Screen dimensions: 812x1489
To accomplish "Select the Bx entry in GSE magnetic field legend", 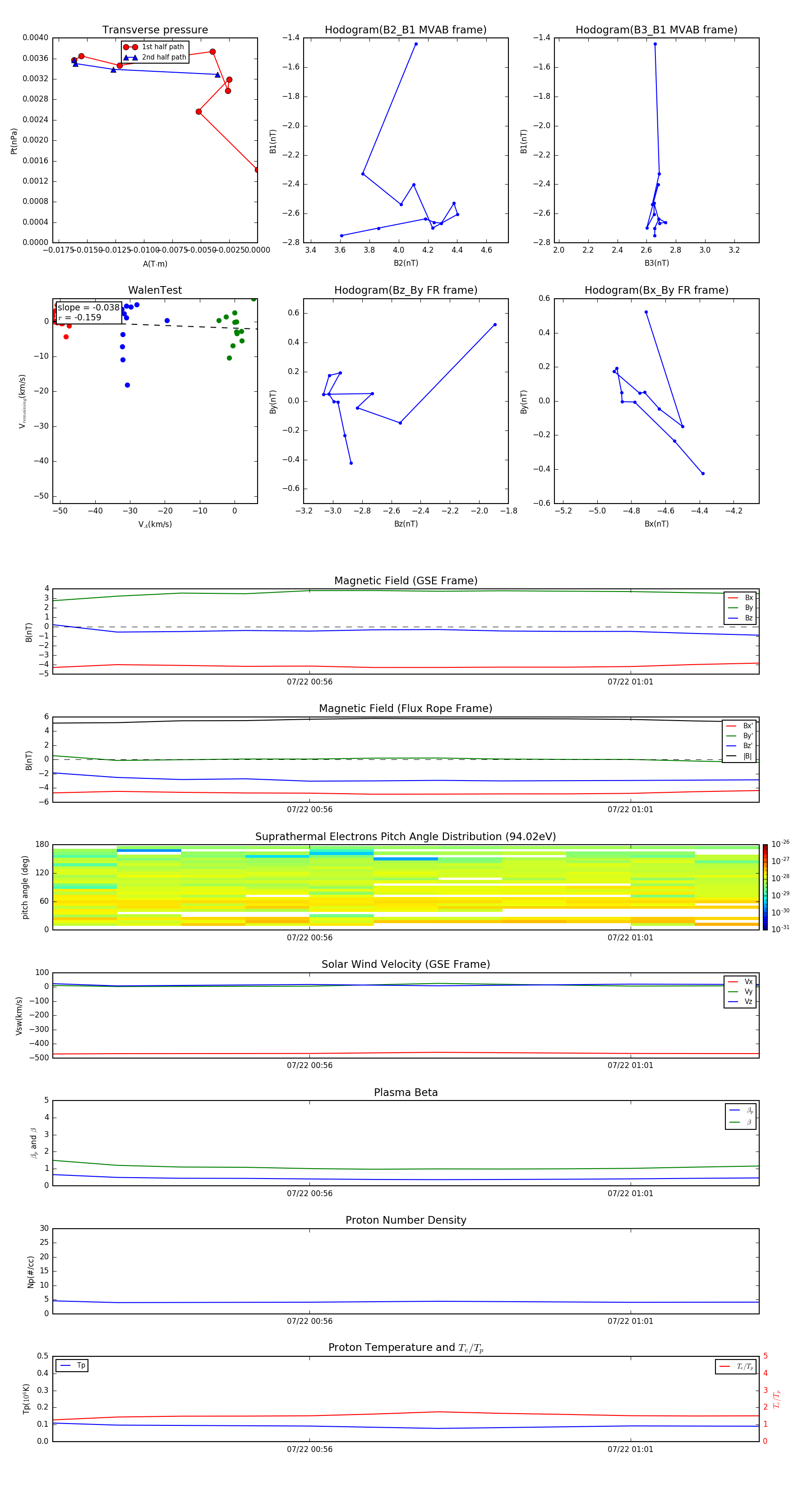I will point(740,598).
